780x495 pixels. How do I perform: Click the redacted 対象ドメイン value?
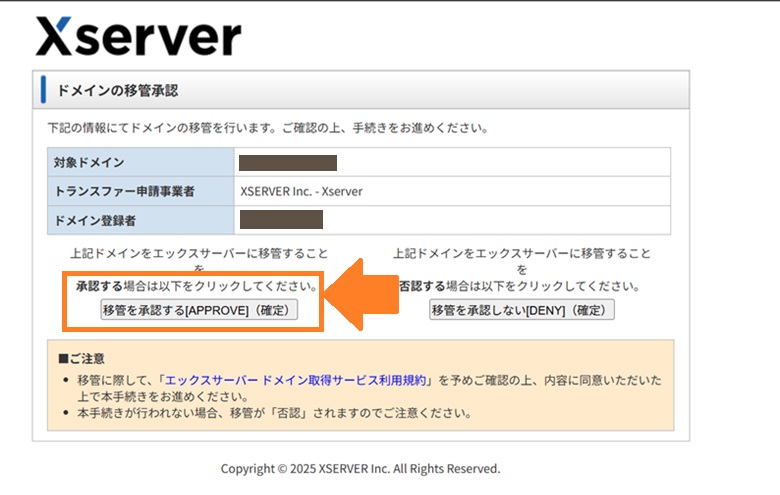pyautogui.click(x=288, y=163)
